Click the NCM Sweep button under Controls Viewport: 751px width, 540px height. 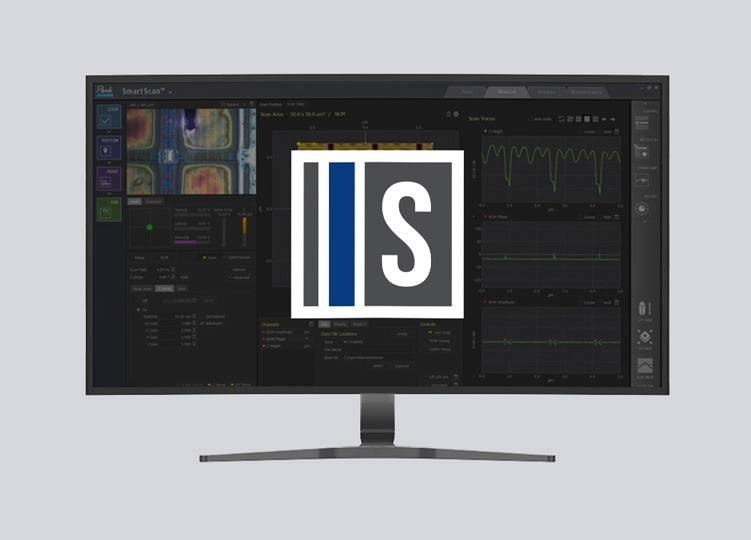pos(439,341)
